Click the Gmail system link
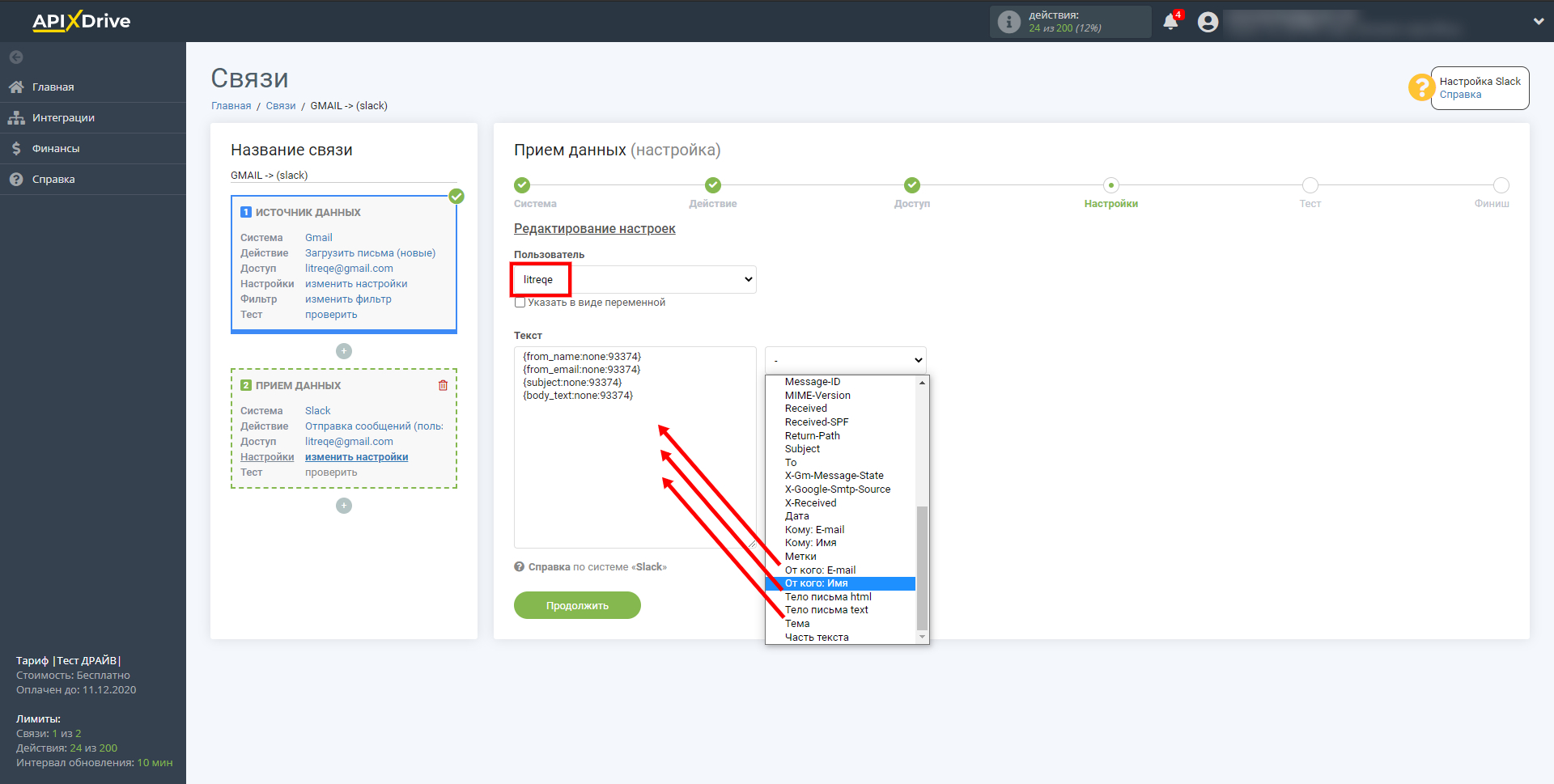The image size is (1554, 784). pyautogui.click(x=318, y=238)
